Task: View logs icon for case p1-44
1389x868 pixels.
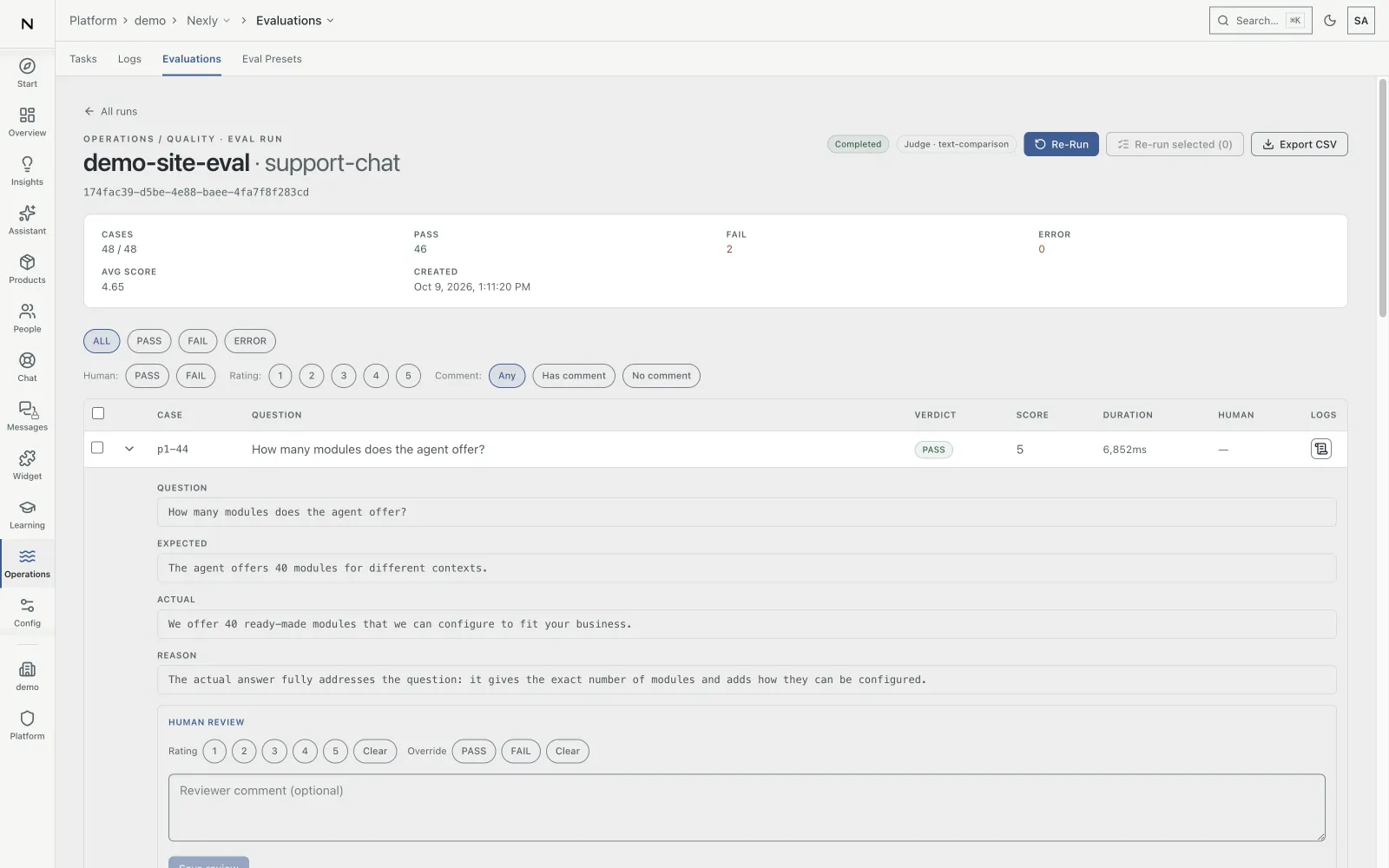Action: [x=1320, y=449]
